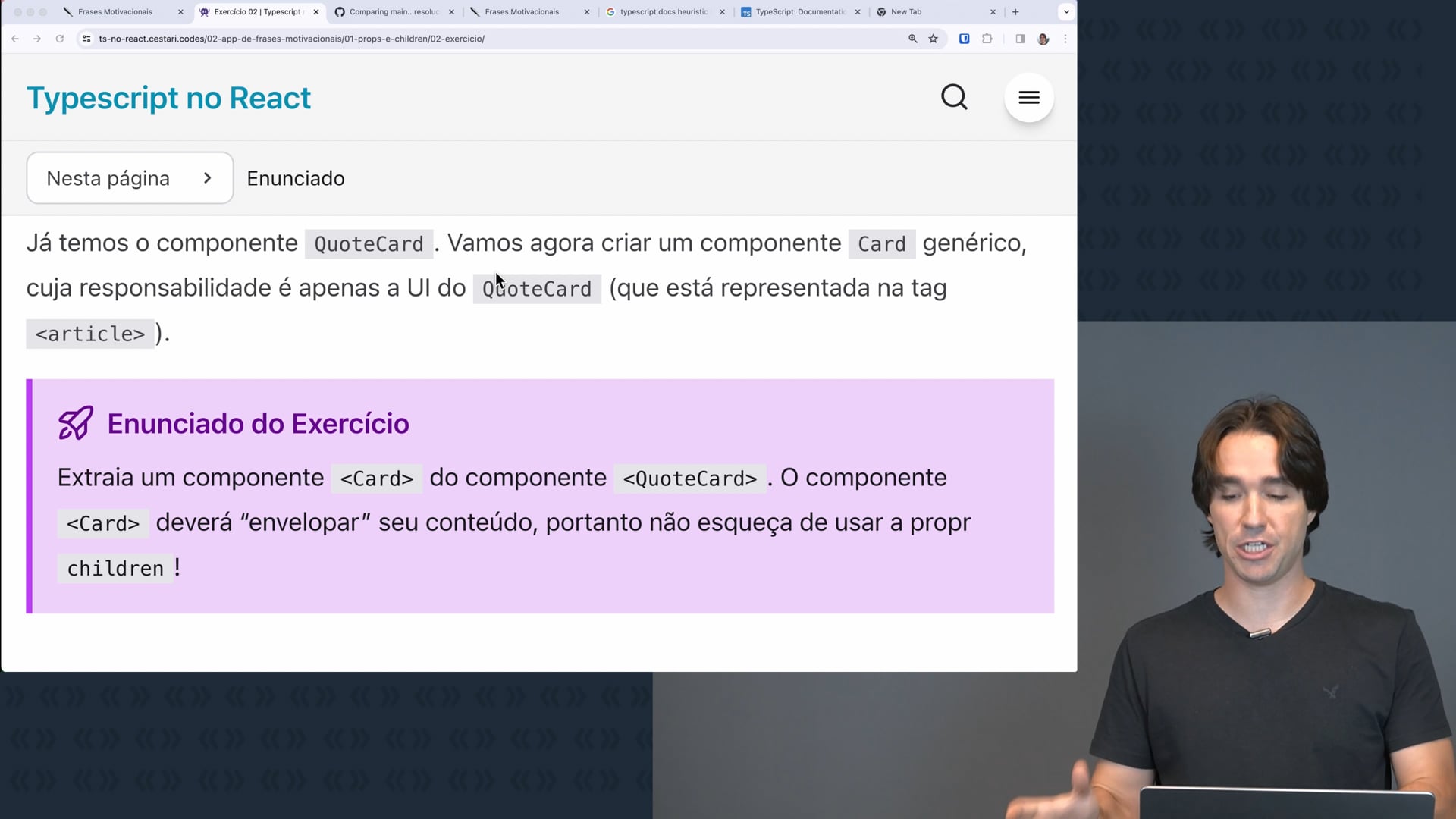Image resolution: width=1456 pixels, height=819 pixels.
Task: Click the profile avatar icon
Action: pyautogui.click(x=1043, y=39)
